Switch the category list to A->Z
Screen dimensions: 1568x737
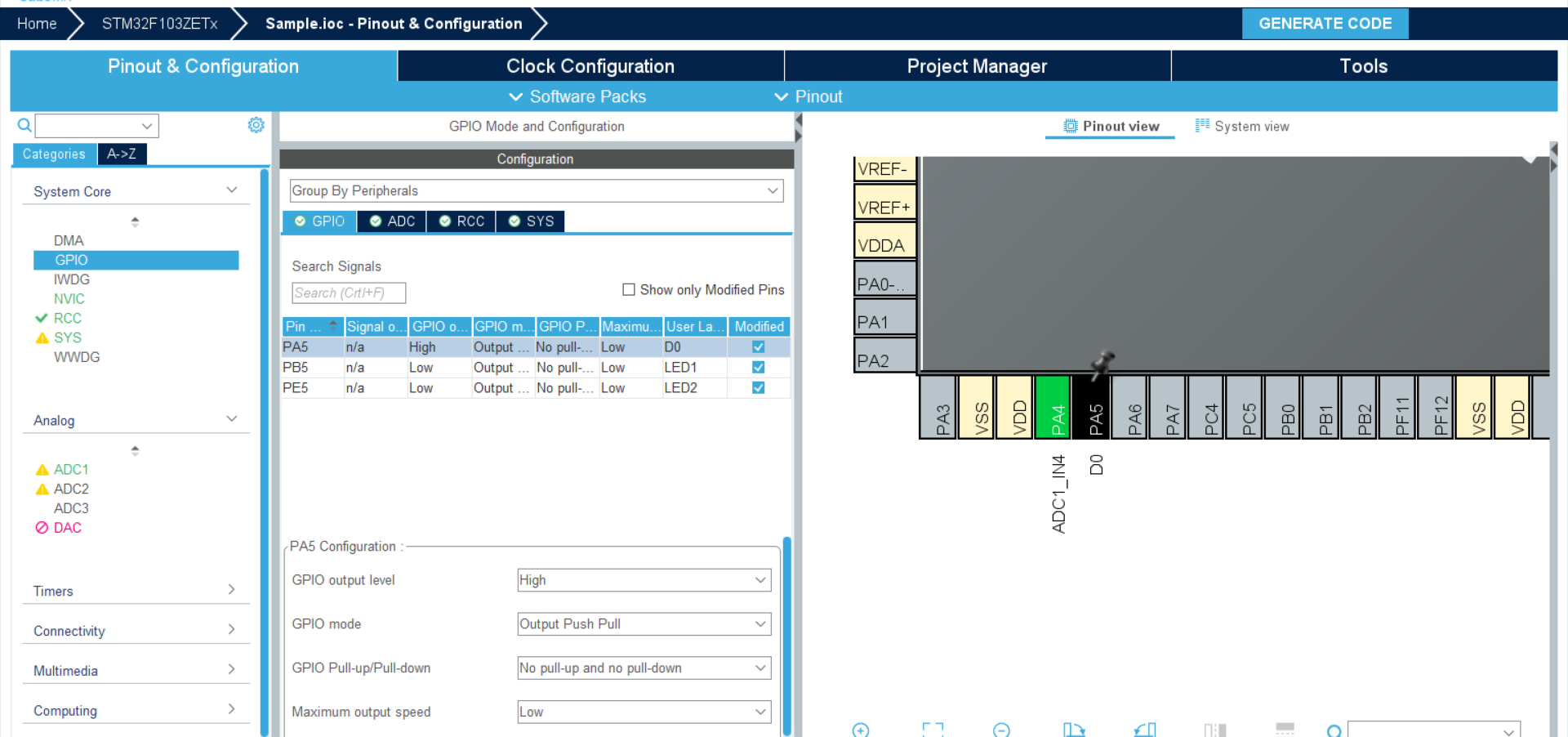pos(122,154)
